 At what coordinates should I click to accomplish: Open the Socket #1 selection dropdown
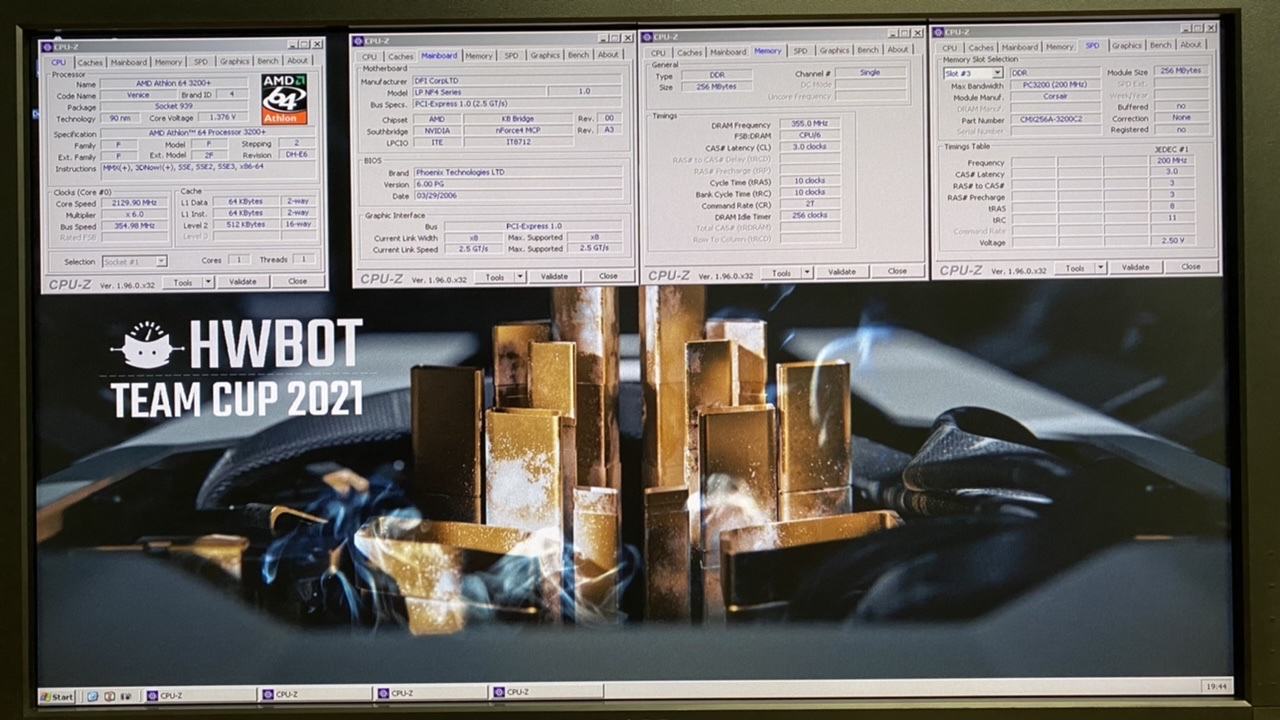point(160,261)
